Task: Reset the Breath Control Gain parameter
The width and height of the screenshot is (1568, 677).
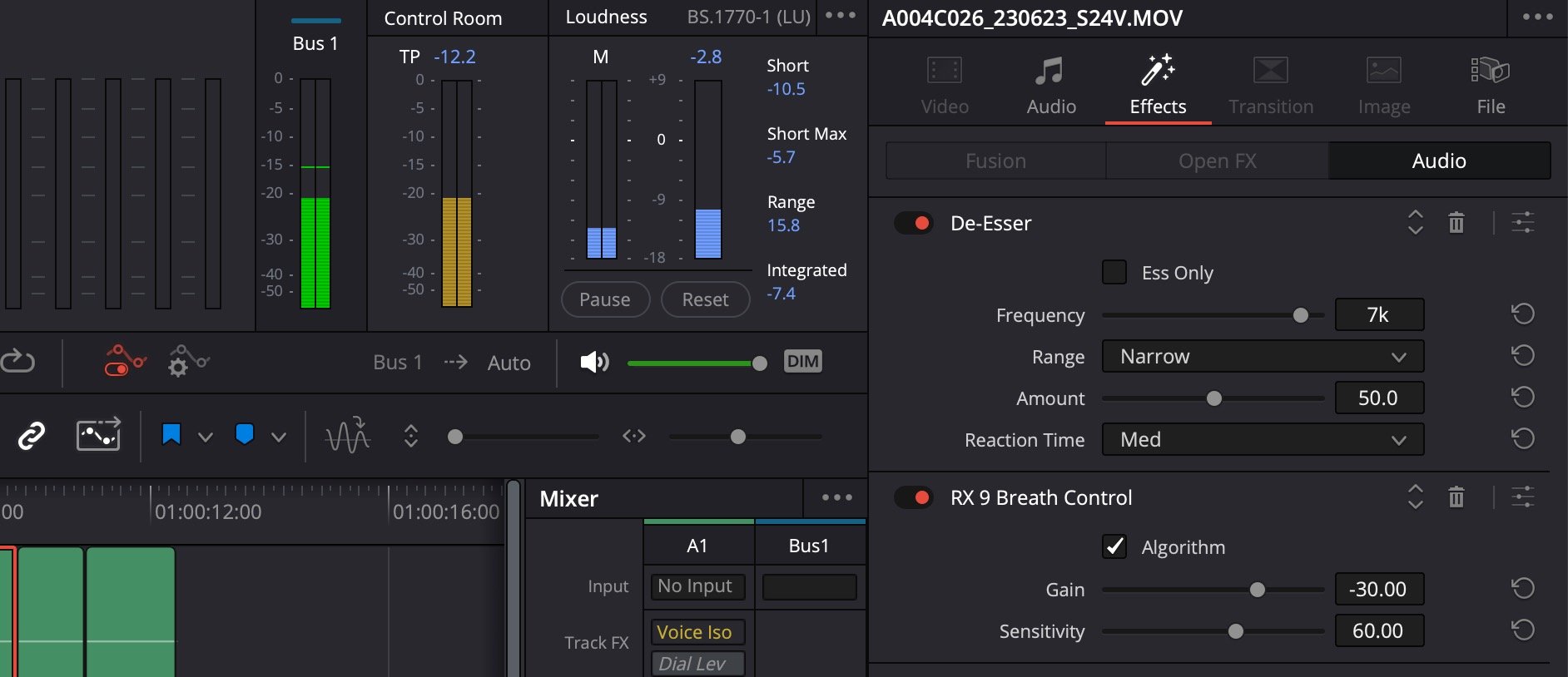Action: click(1522, 588)
